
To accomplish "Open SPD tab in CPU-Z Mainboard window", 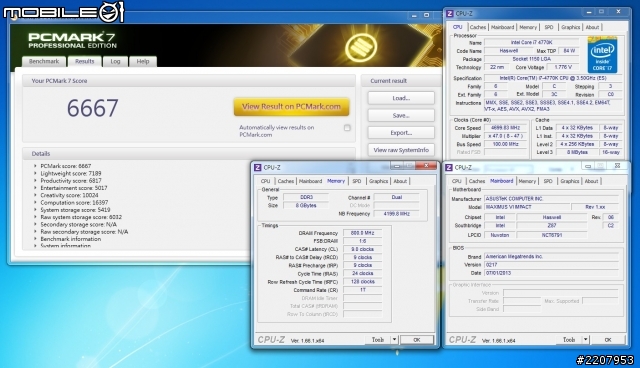I will [548, 181].
